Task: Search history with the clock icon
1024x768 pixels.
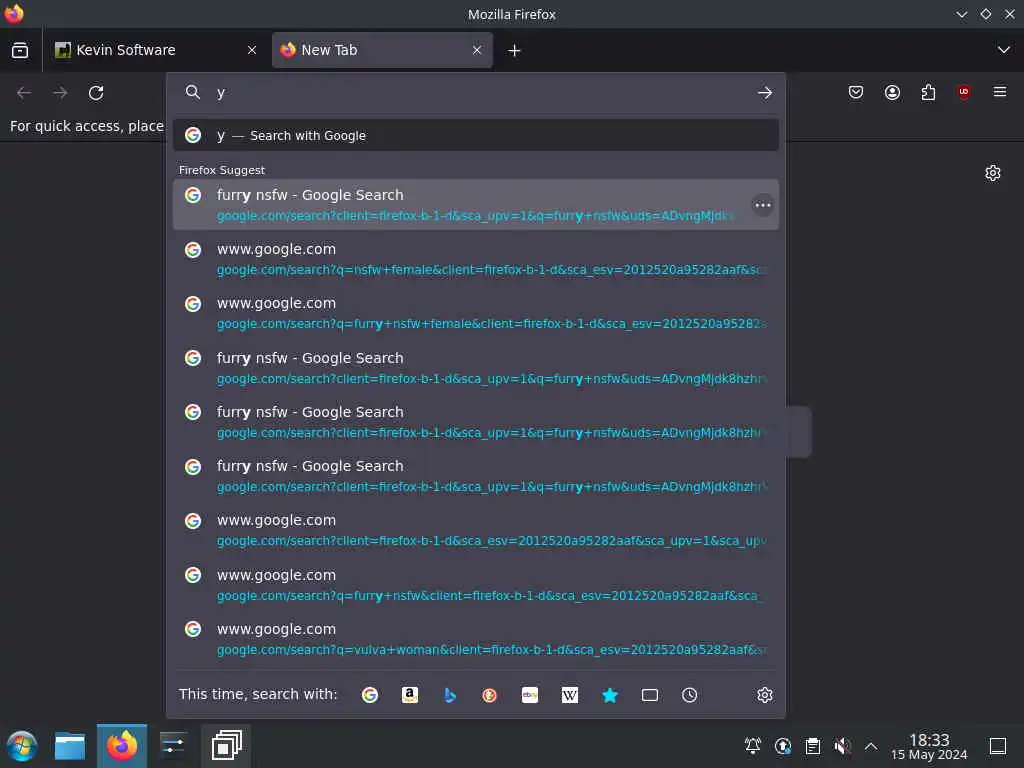Action: (690, 695)
